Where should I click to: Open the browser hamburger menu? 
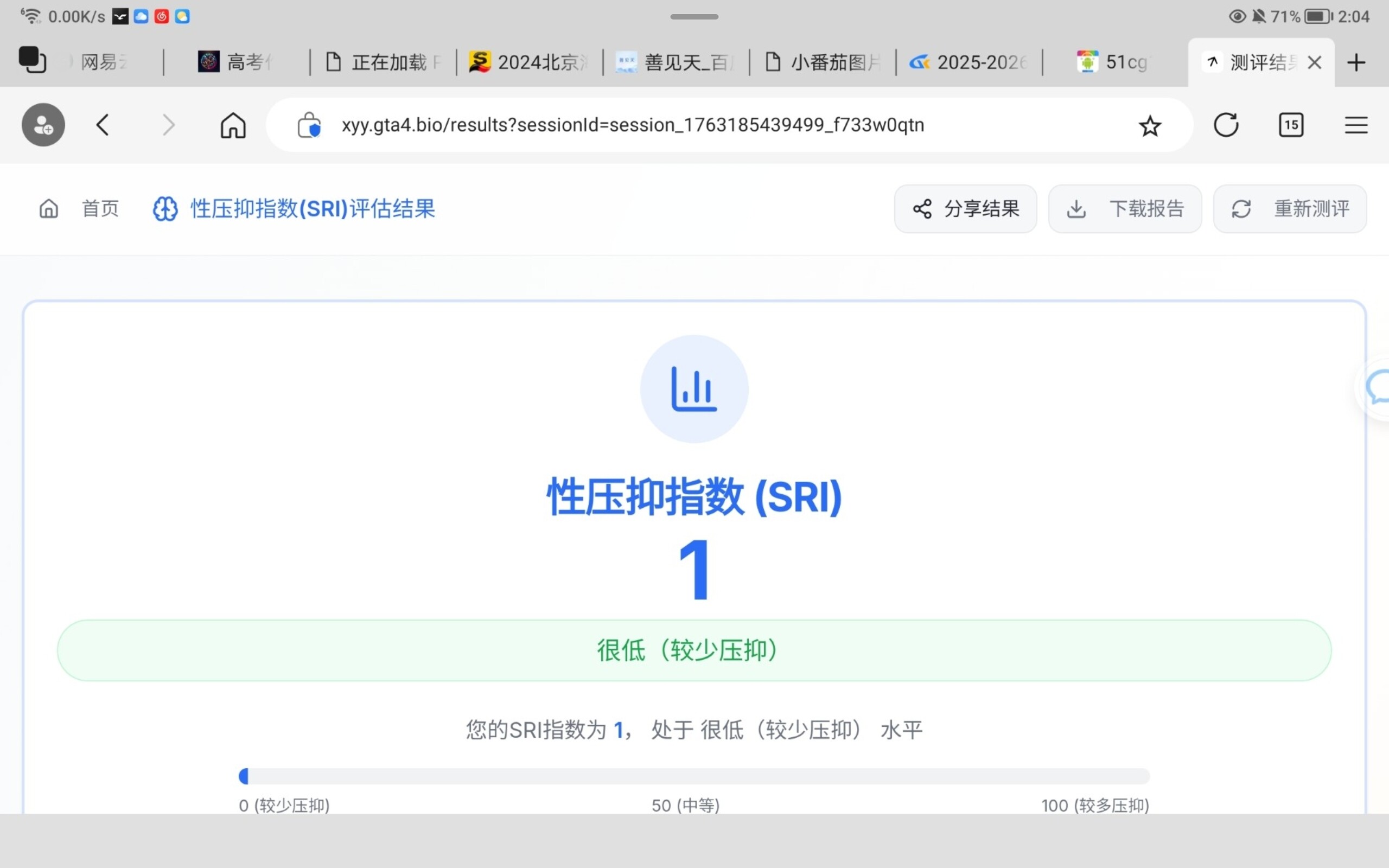[1356, 125]
